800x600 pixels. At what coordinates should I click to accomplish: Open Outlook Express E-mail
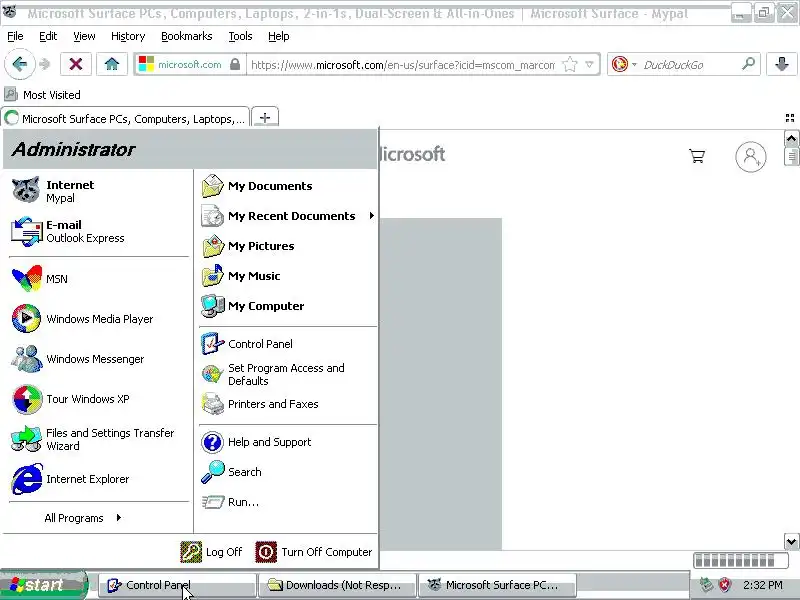point(99,231)
